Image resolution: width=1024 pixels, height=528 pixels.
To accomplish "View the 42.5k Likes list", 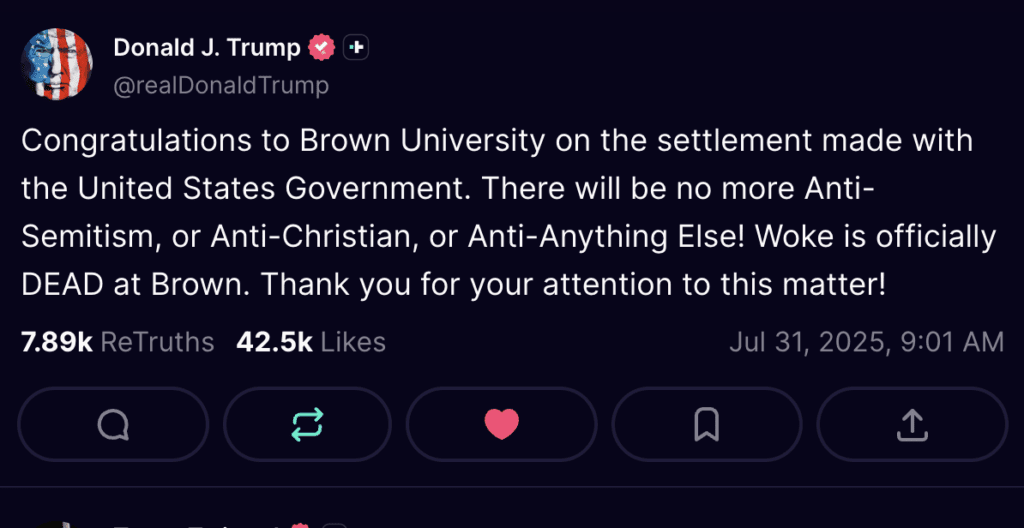I will 311,342.
